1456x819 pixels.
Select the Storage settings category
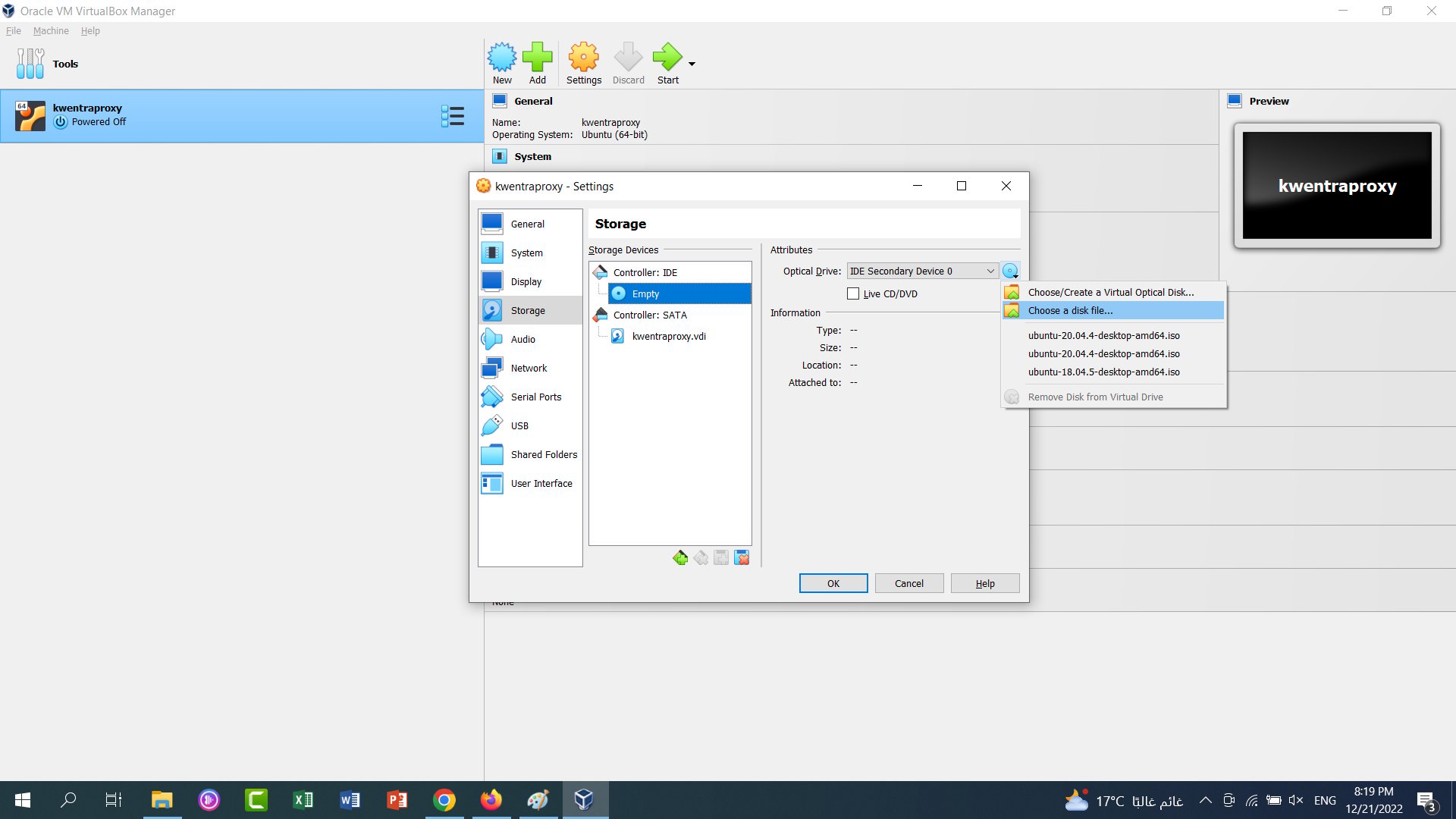pos(530,310)
